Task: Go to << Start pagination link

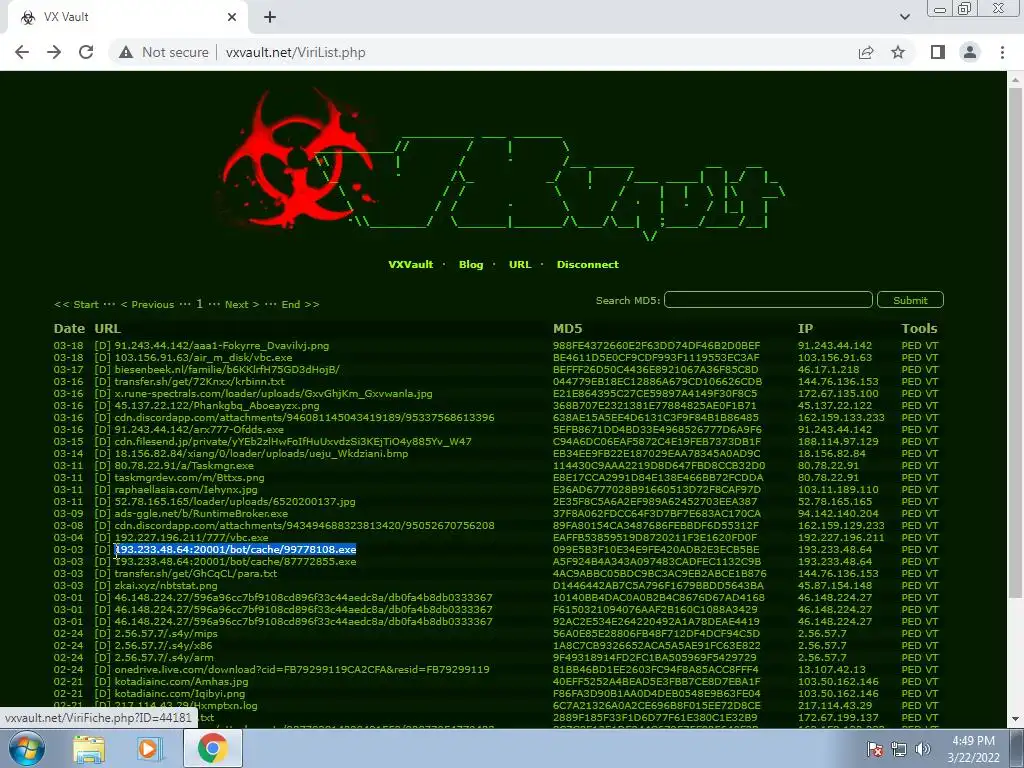Action: tap(76, 304)
